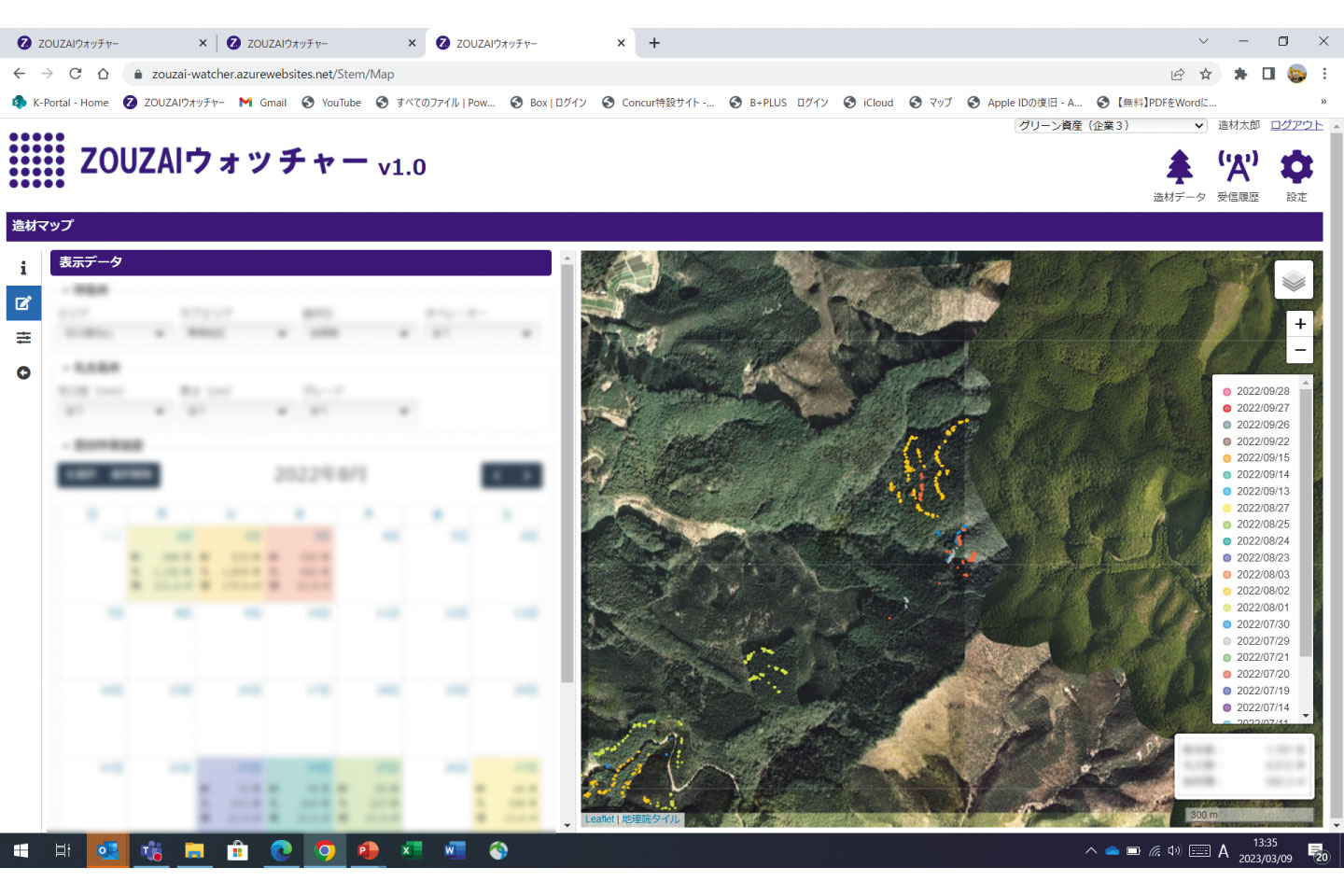Zoom out on the map
1344x896 pixels.
coord(1299,350)
